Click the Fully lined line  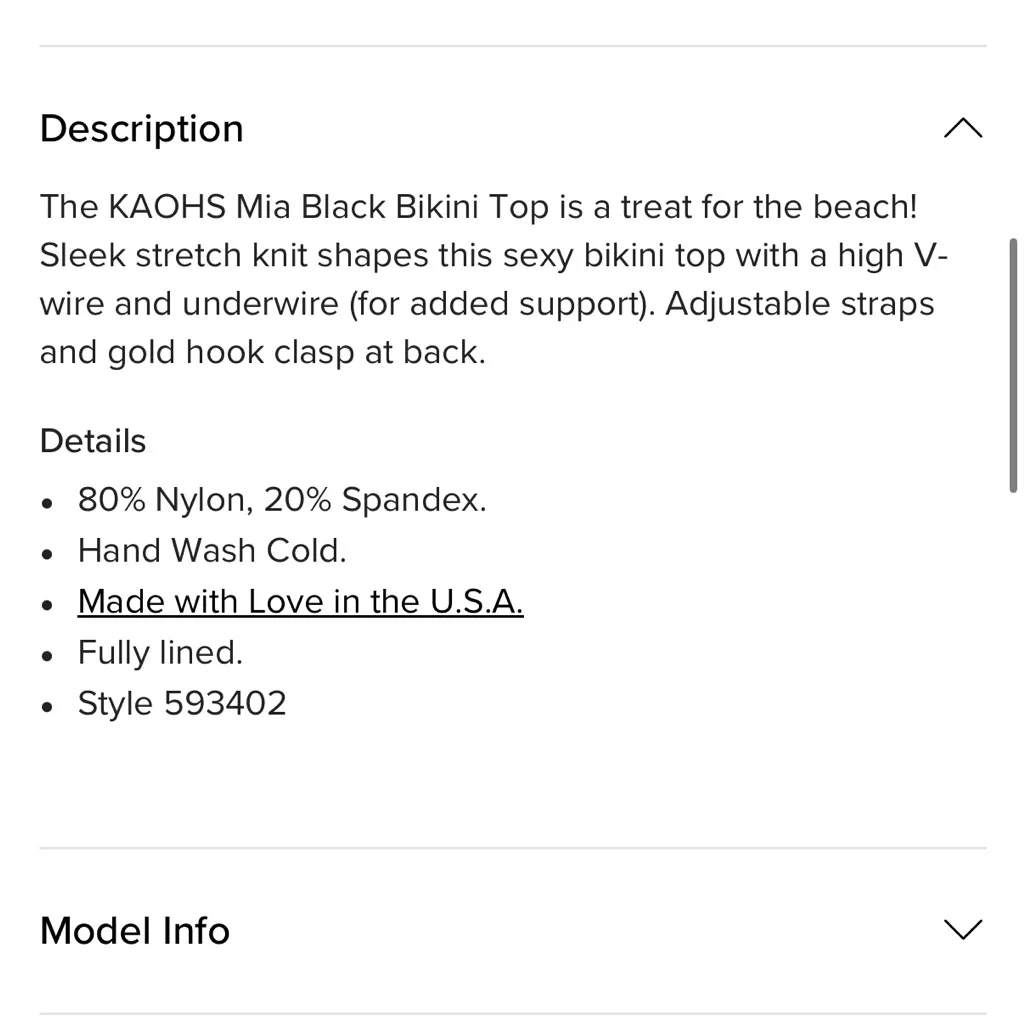point(160,653)
